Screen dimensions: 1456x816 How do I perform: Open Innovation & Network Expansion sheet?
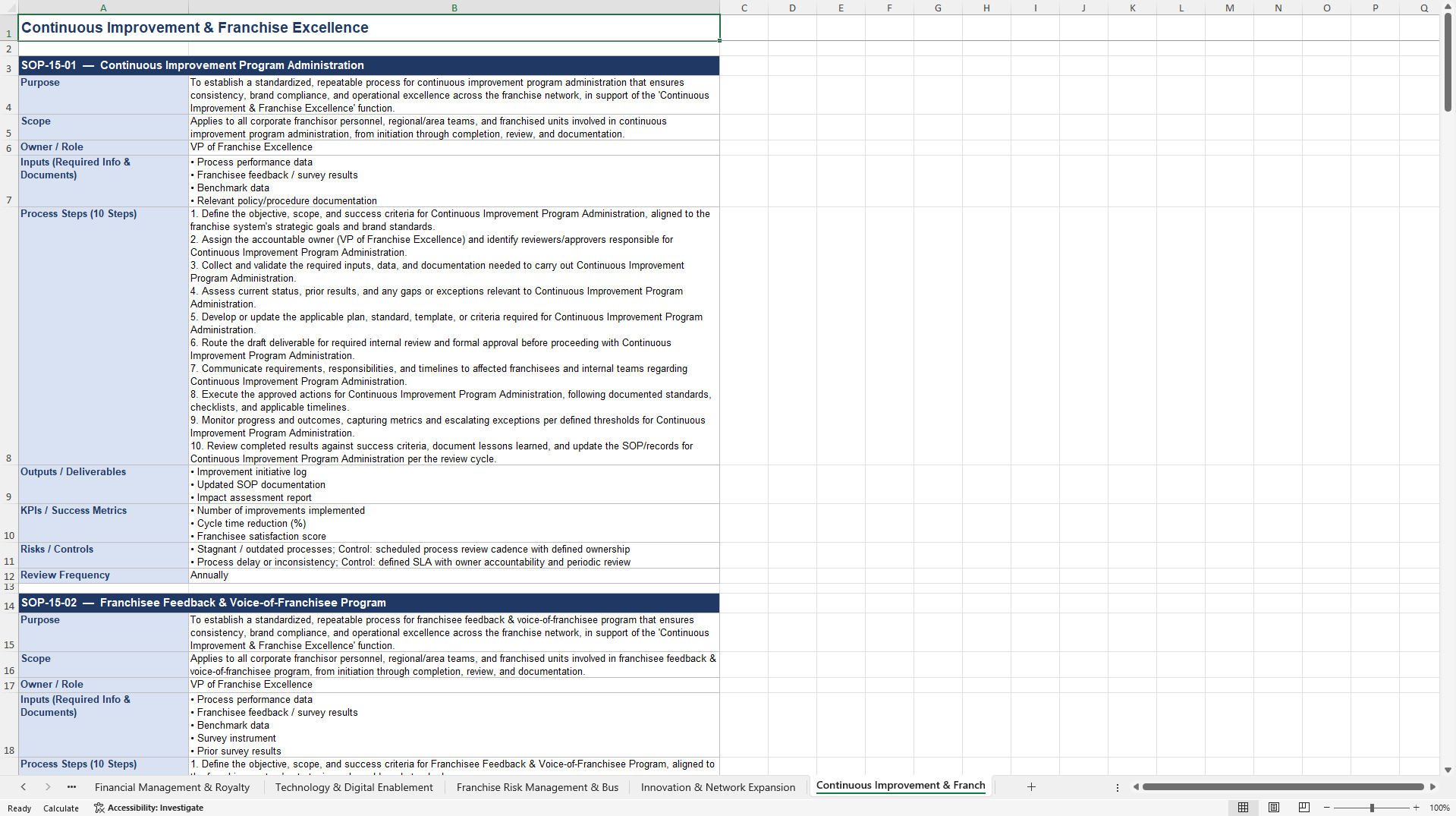point(718,787)
